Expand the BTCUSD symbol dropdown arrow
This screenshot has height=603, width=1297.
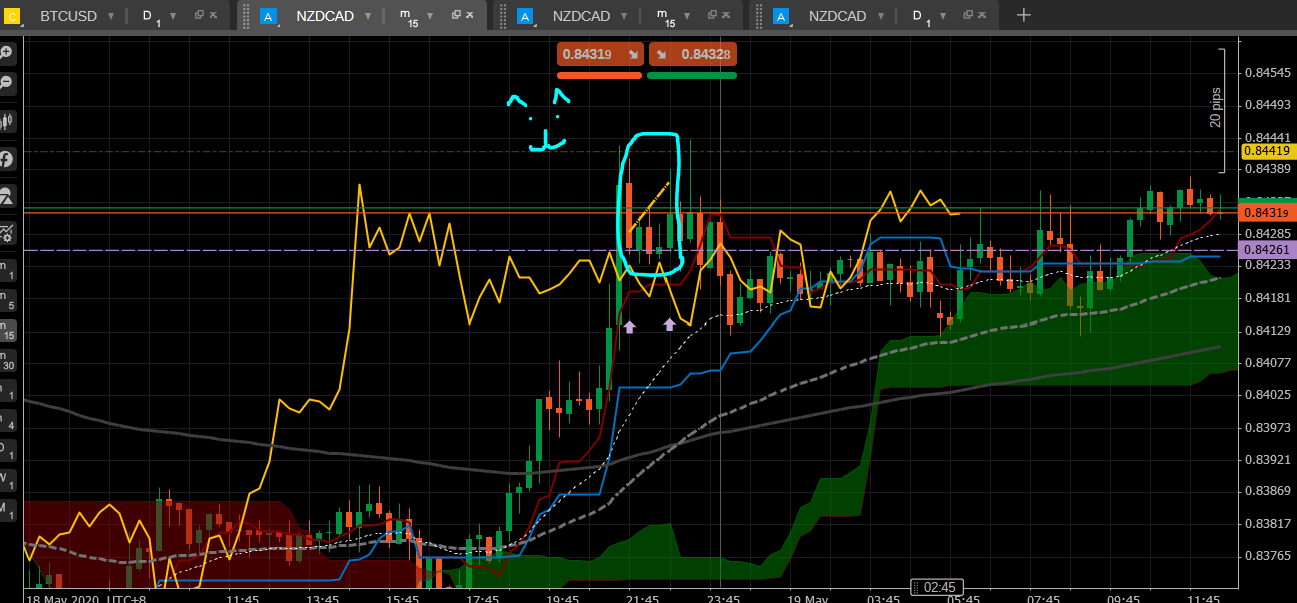[110, 16]
